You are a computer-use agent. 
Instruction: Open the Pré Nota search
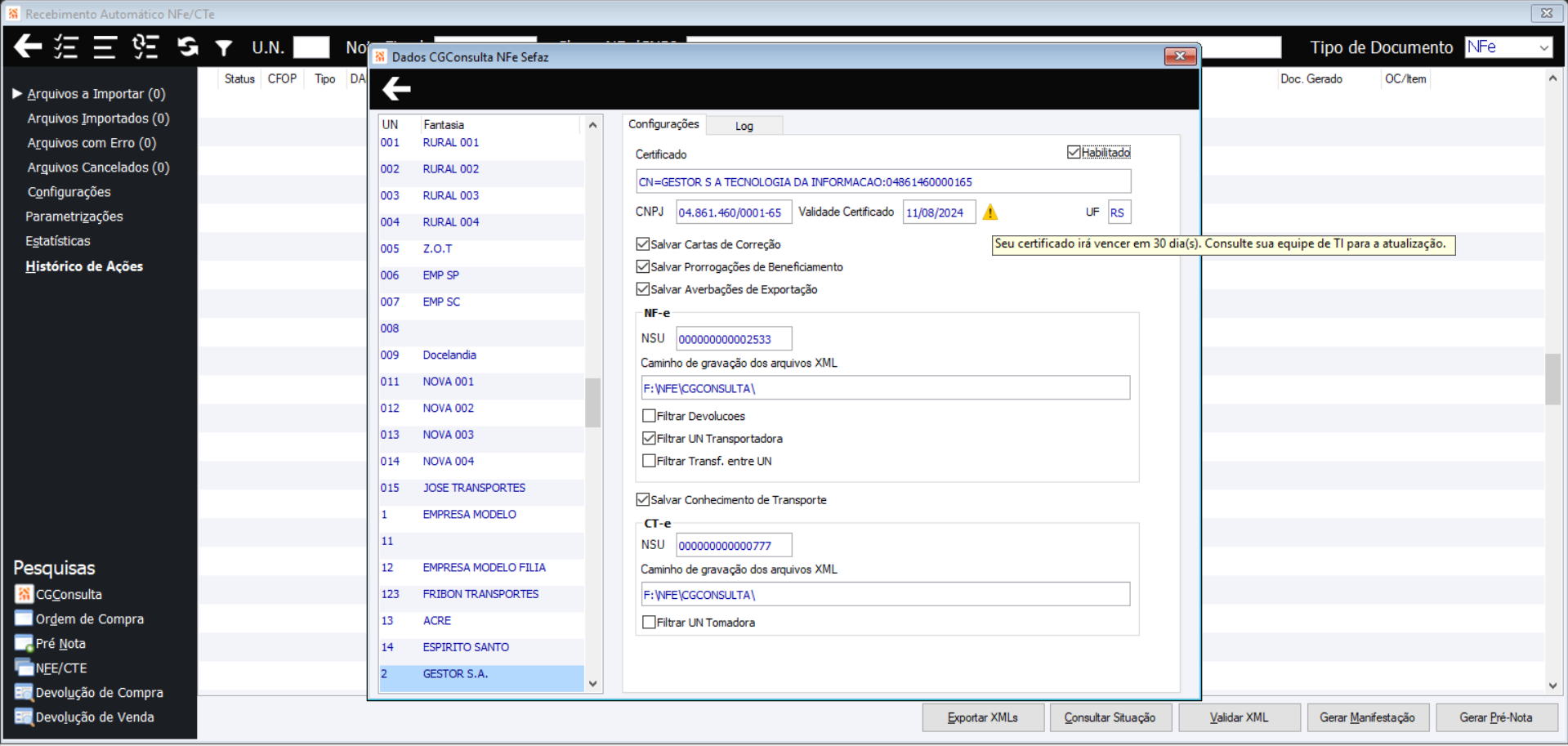tap(50, 643)
